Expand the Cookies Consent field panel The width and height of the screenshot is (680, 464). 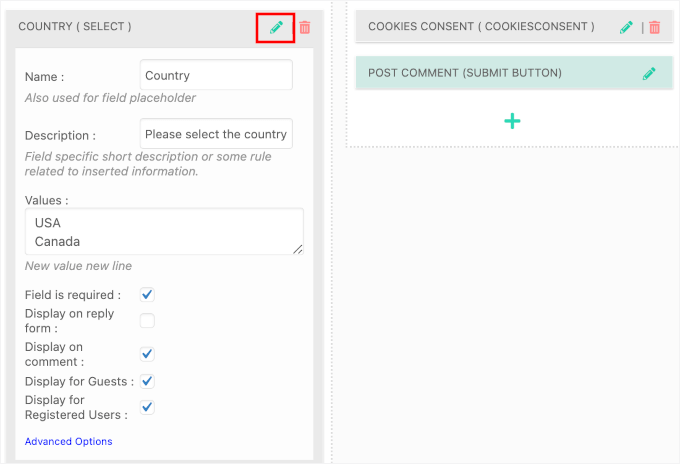coord(480,27)
